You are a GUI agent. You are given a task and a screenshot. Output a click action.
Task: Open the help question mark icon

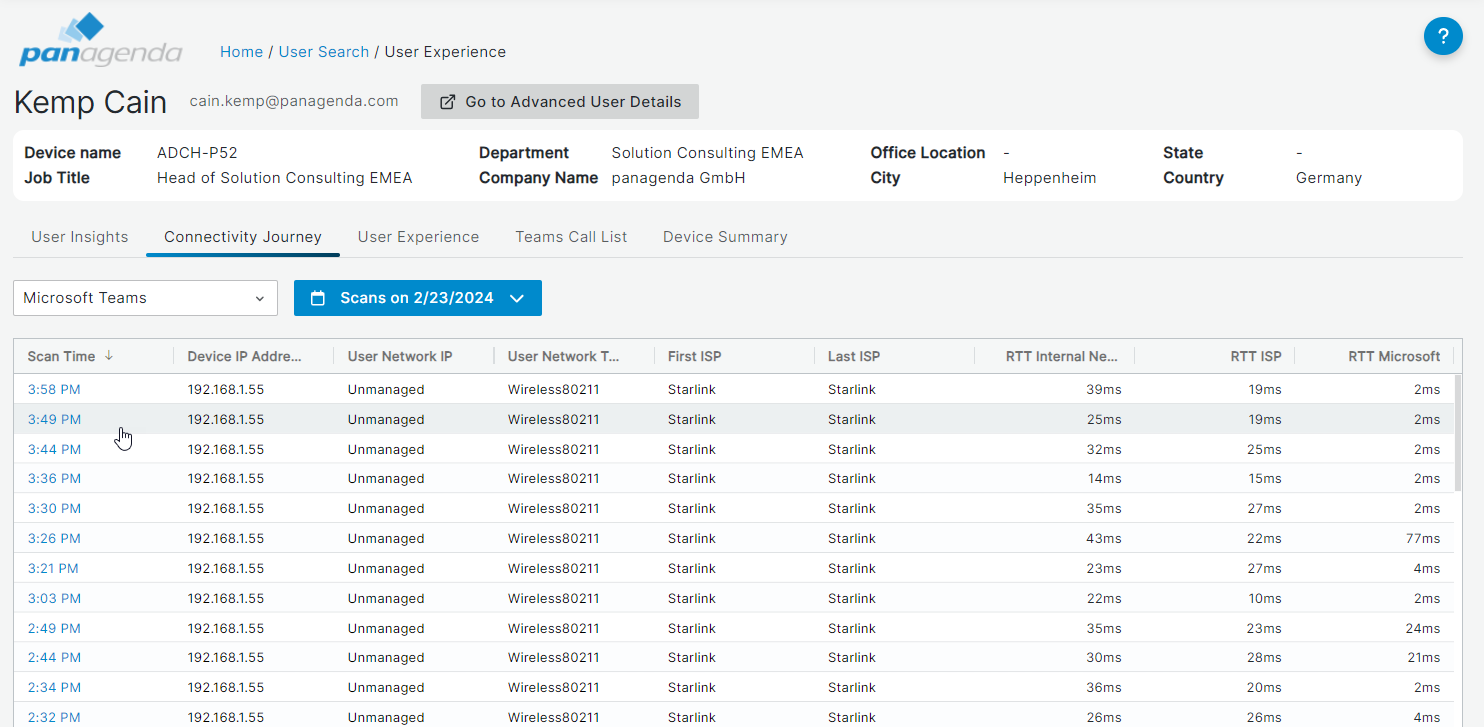coord(1443,37)
